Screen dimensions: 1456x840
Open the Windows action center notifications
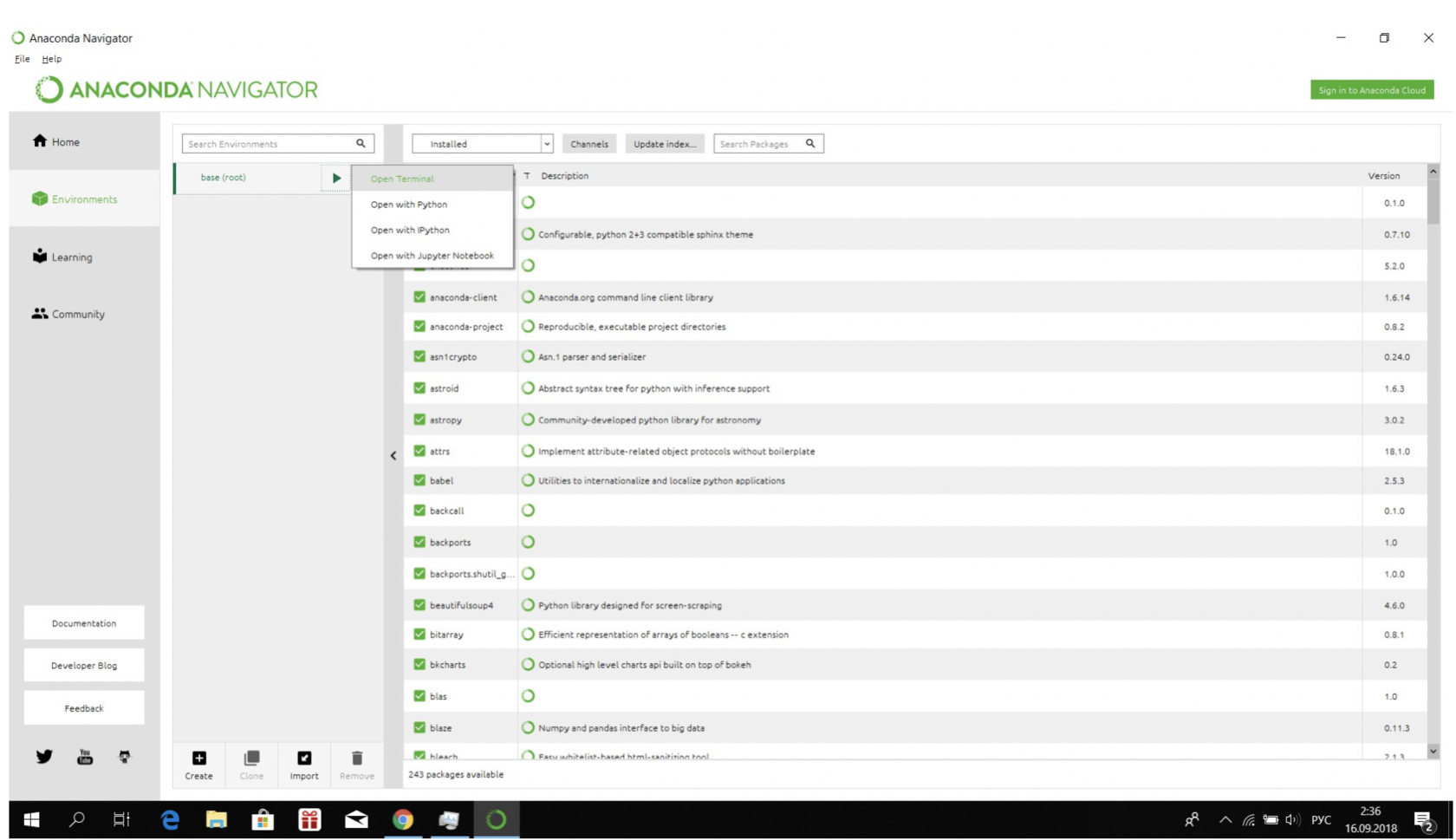click(1423, 820)
